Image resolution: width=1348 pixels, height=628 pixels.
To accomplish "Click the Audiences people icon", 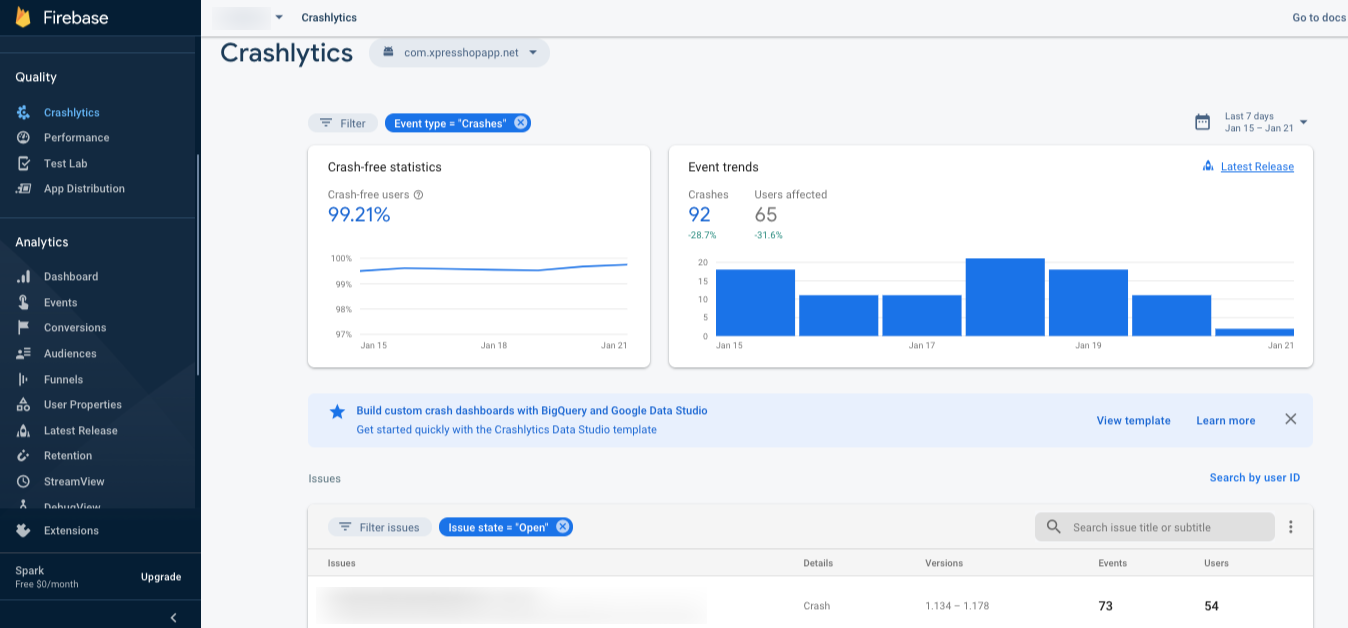I will click(23, 354).
